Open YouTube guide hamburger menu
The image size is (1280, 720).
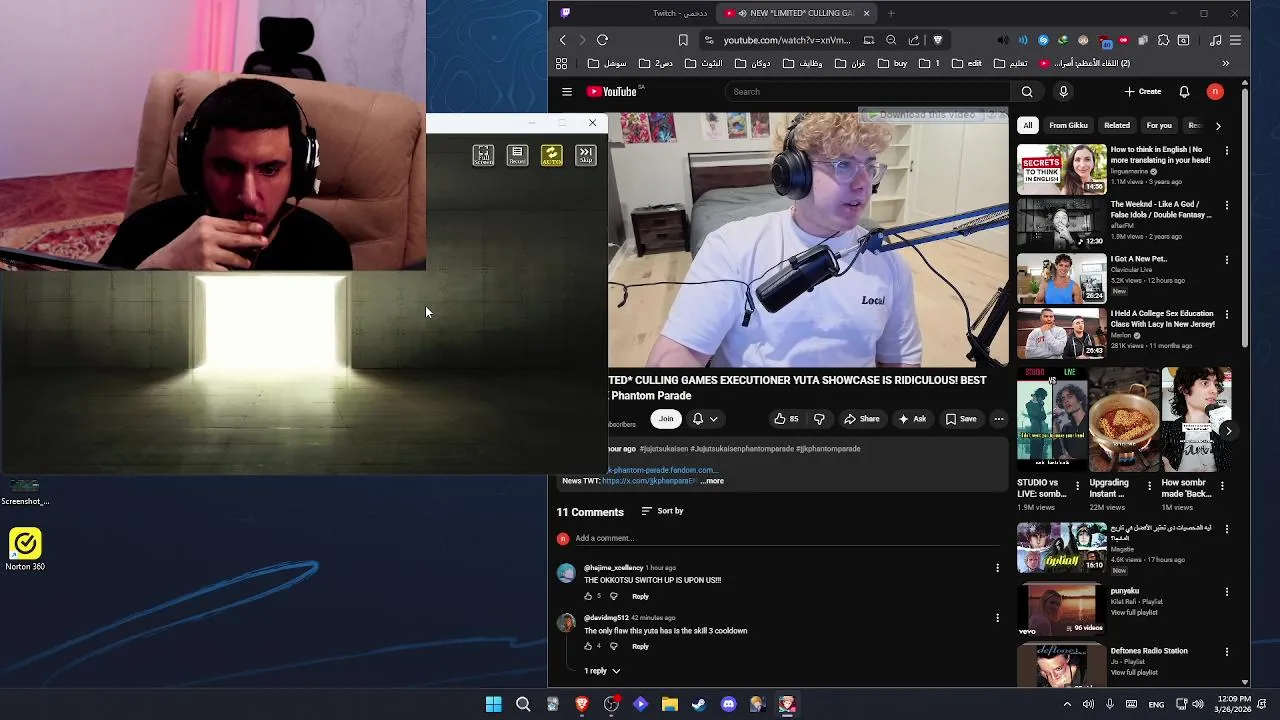[567, 92]
